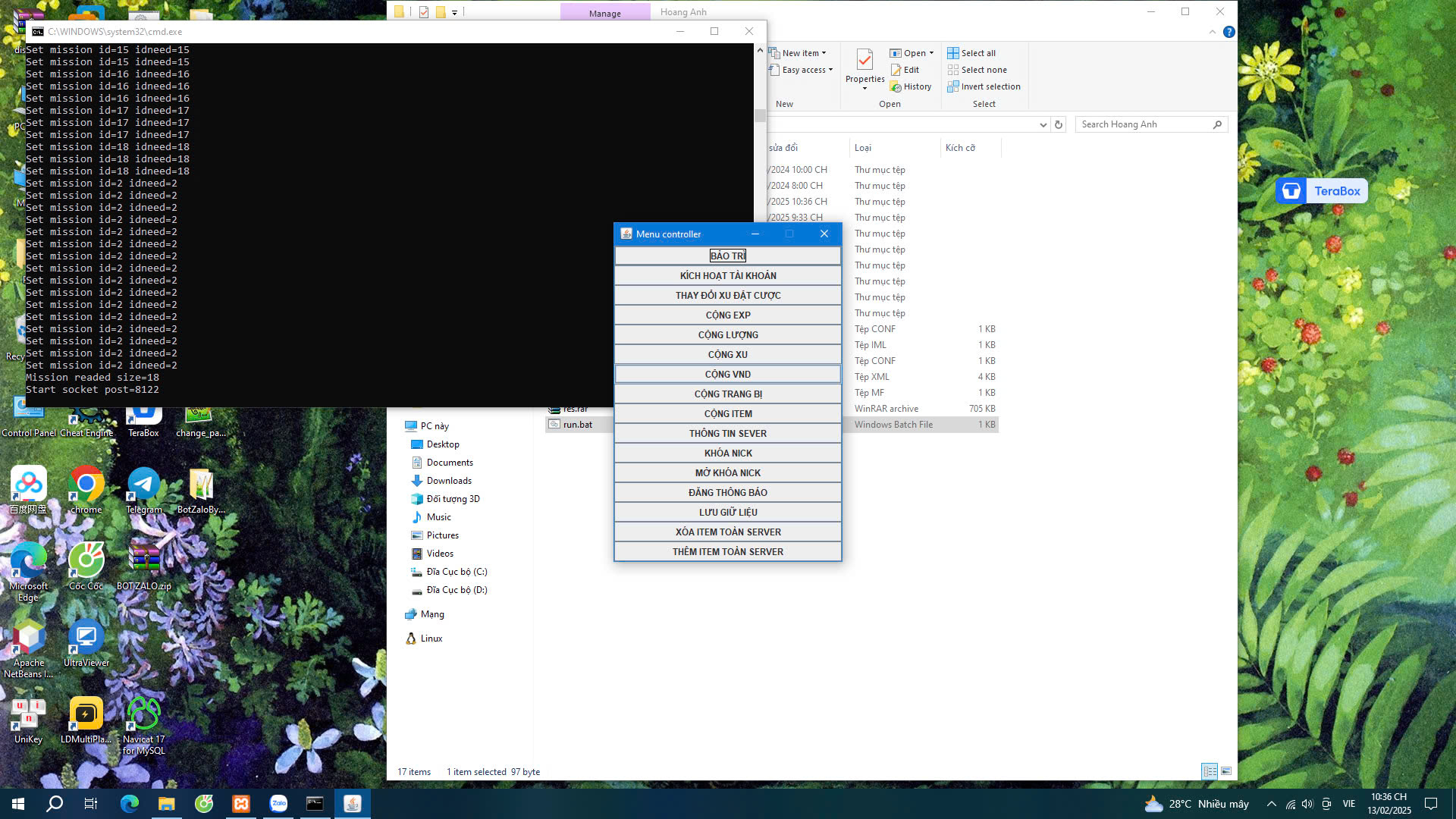Viewport: 1456px width, 819px height.
Task: Click the CỘNG LƯỢNG button
Action: [727, 334]
